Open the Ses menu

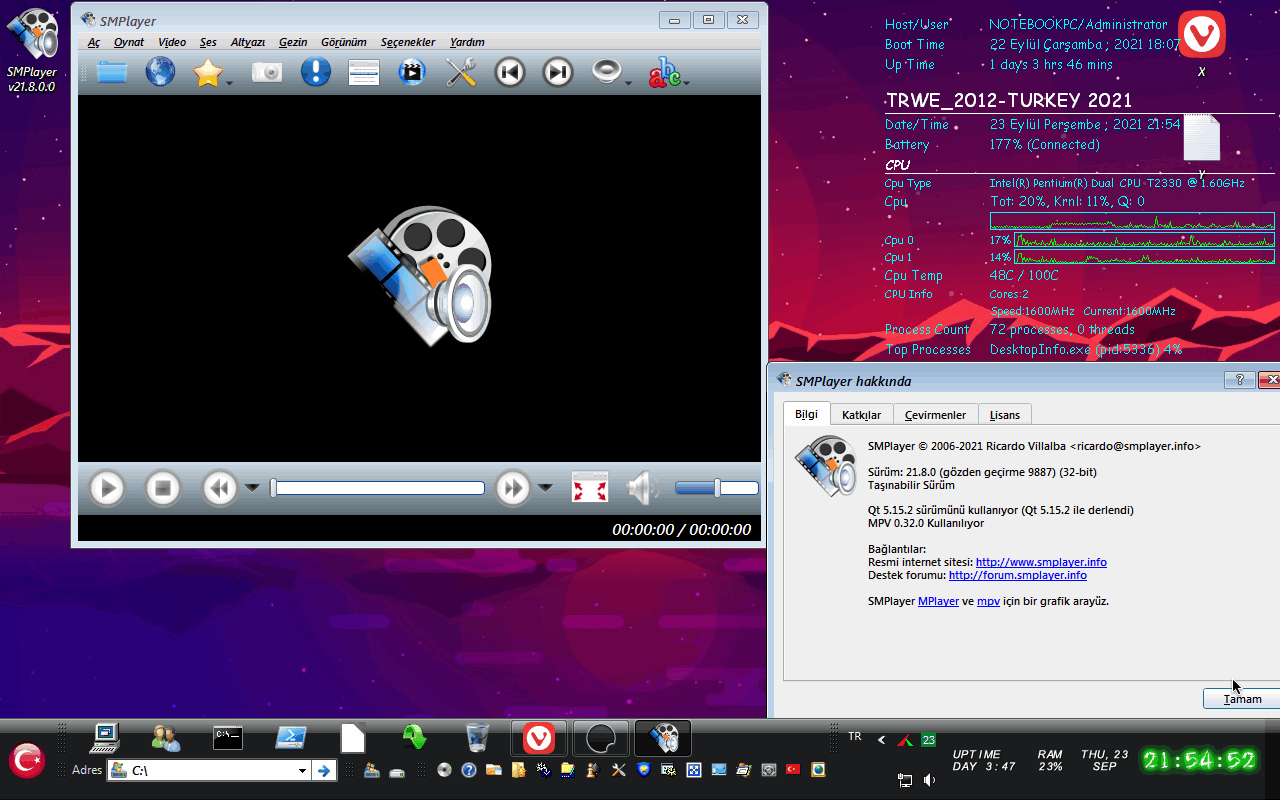(208, 42)
